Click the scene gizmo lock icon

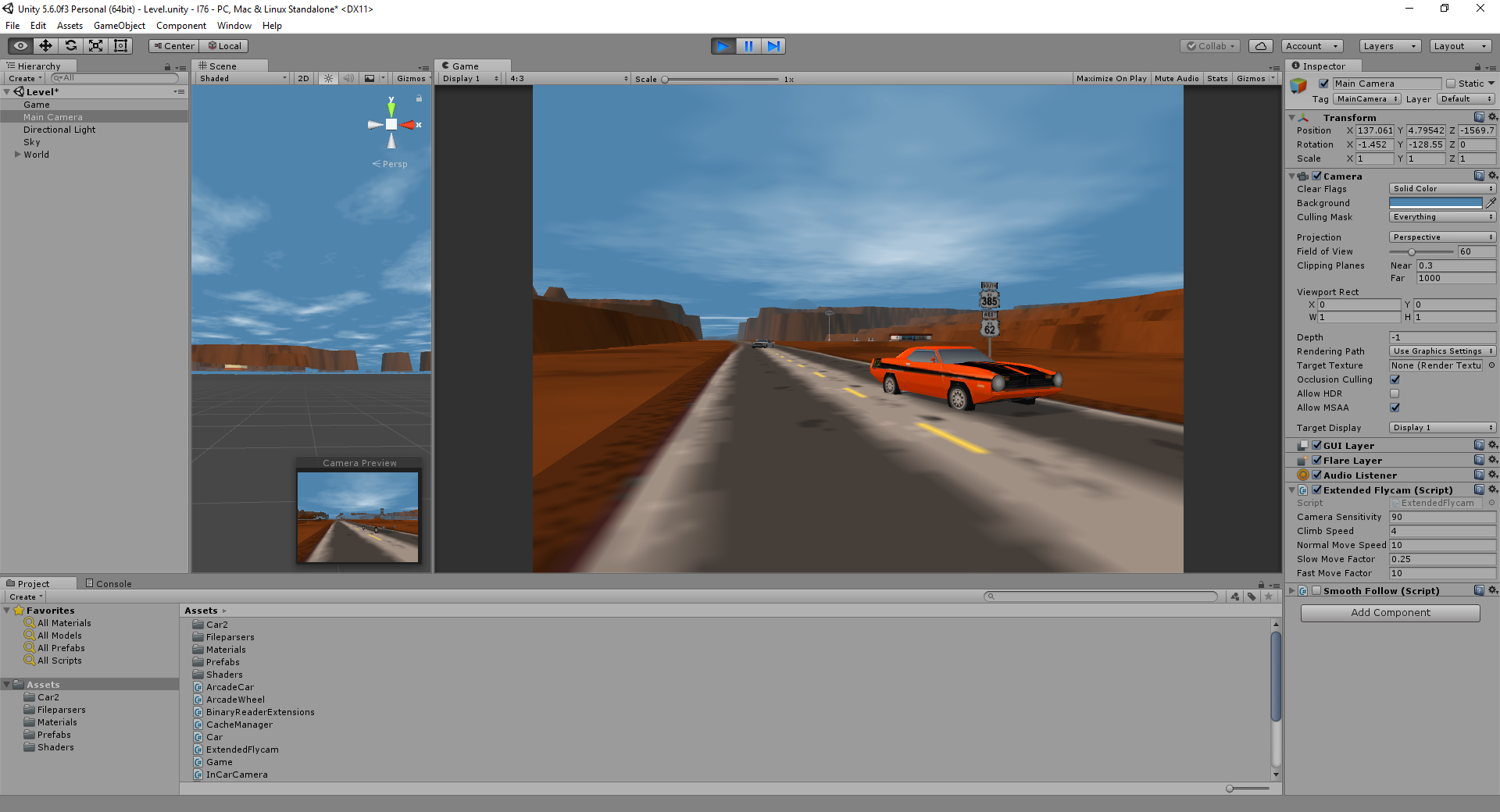pyautogui.click(x=419, y=98)
